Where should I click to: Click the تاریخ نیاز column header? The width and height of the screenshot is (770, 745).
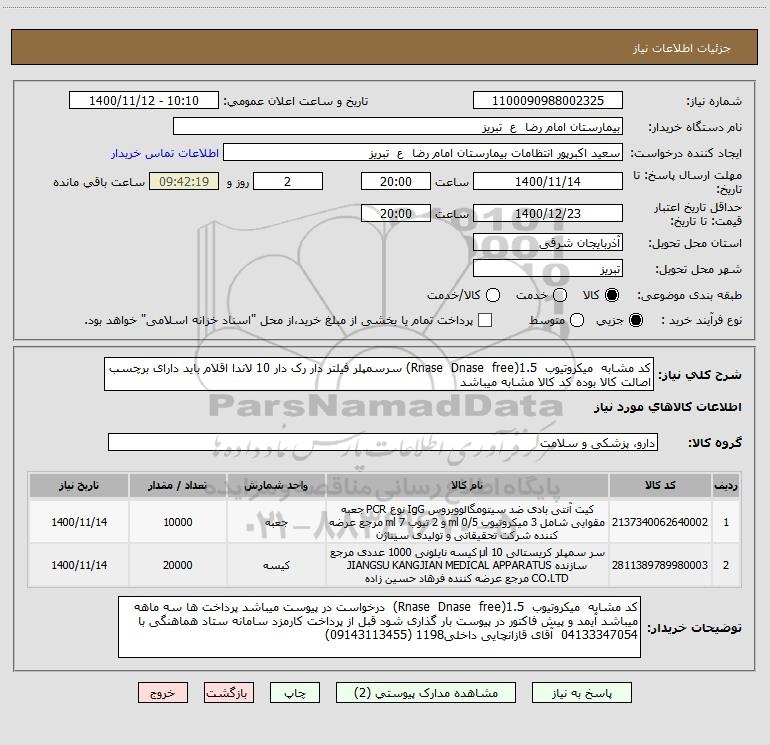click(79, 485)
